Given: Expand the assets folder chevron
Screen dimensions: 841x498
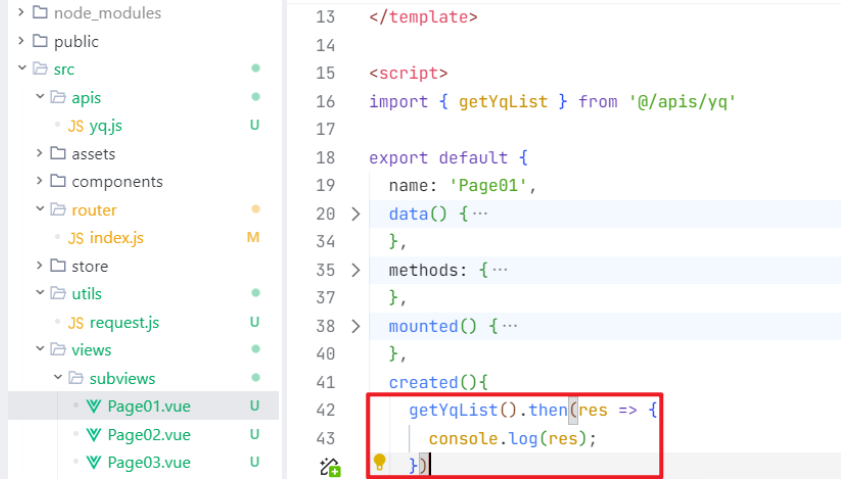Looking at the screenshot, I should [39, 153].
